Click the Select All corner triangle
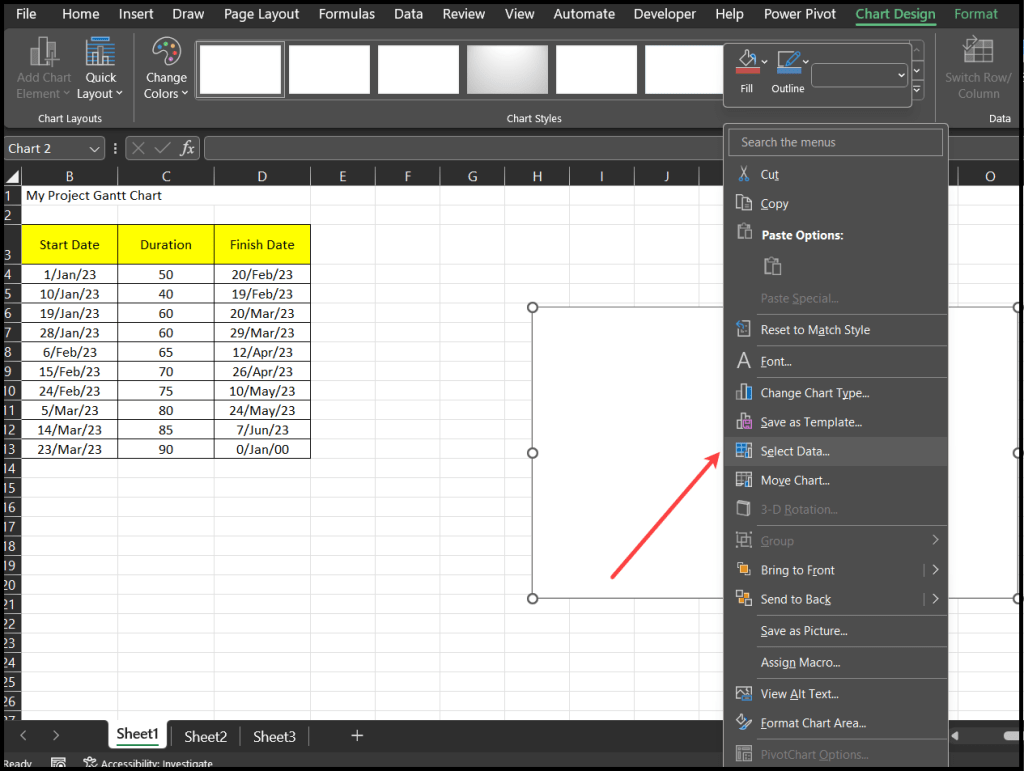 [x=12, y=176]
